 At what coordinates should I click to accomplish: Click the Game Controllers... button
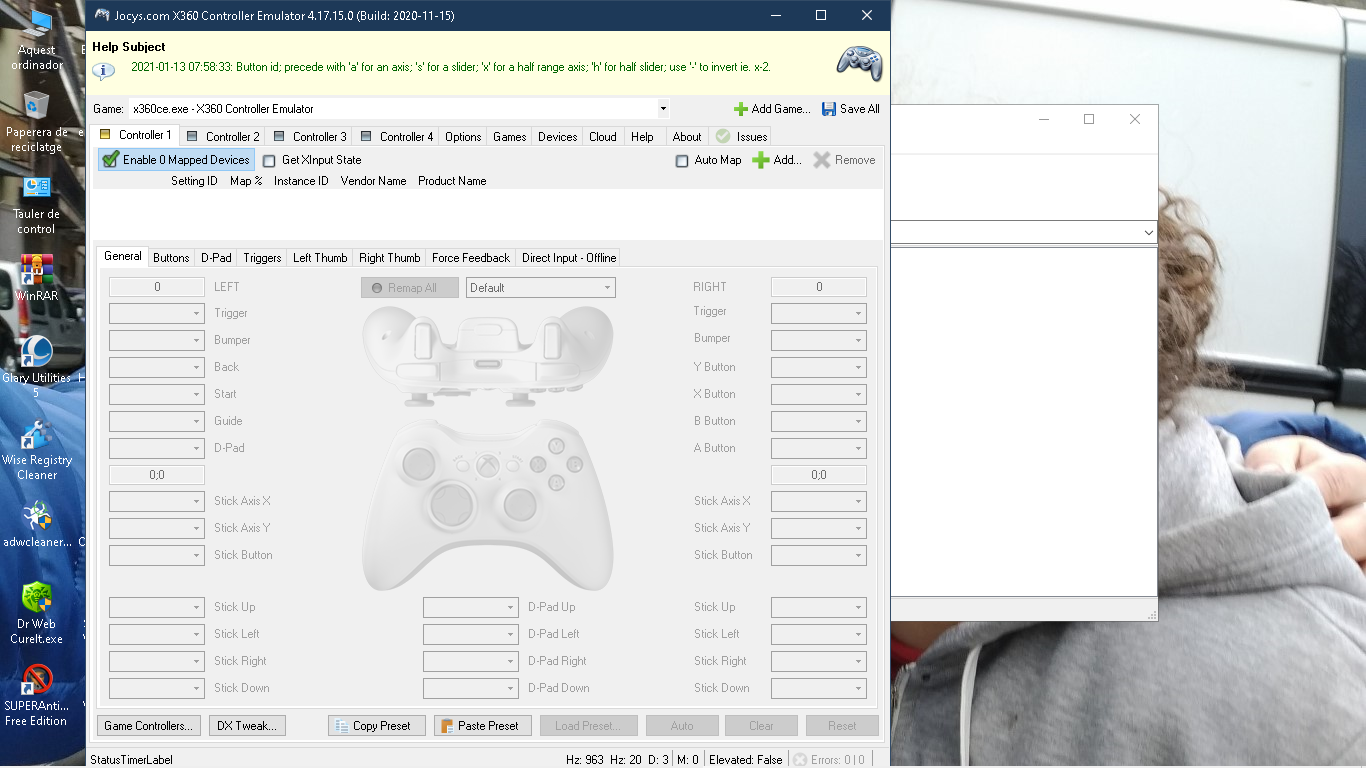149,726
